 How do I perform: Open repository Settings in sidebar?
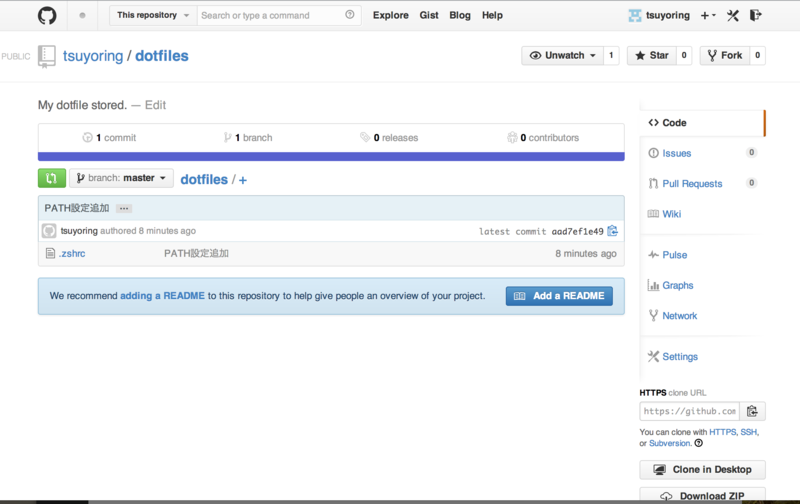[x=680, y=357]
